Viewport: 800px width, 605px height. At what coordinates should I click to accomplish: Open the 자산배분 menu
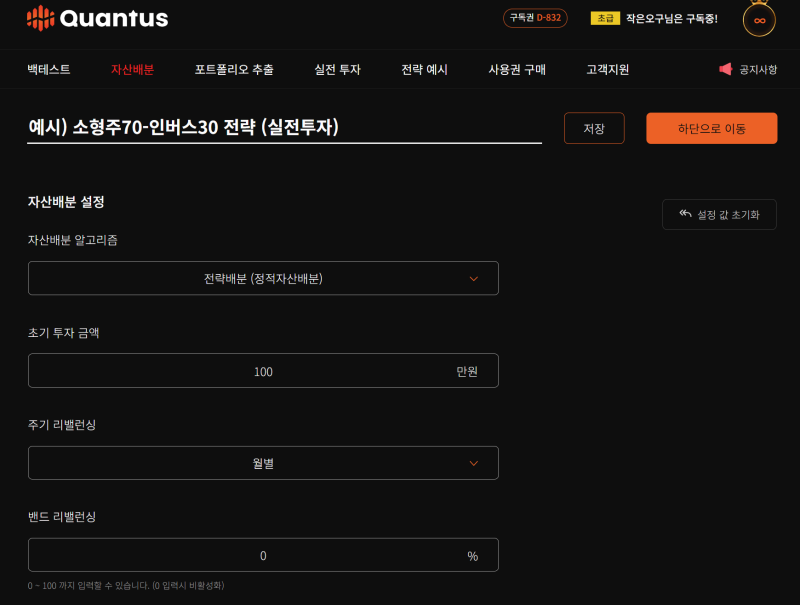[132, 69]
